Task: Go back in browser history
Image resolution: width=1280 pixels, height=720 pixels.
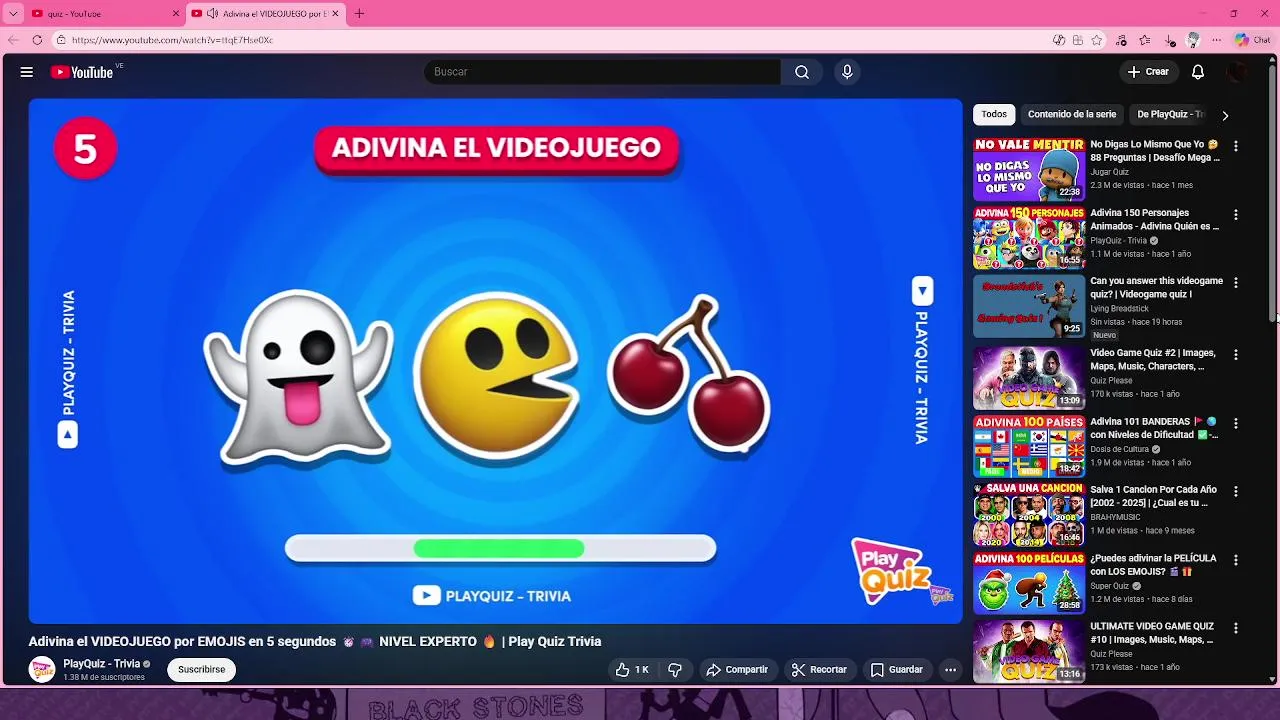Action: pos(12,40)
